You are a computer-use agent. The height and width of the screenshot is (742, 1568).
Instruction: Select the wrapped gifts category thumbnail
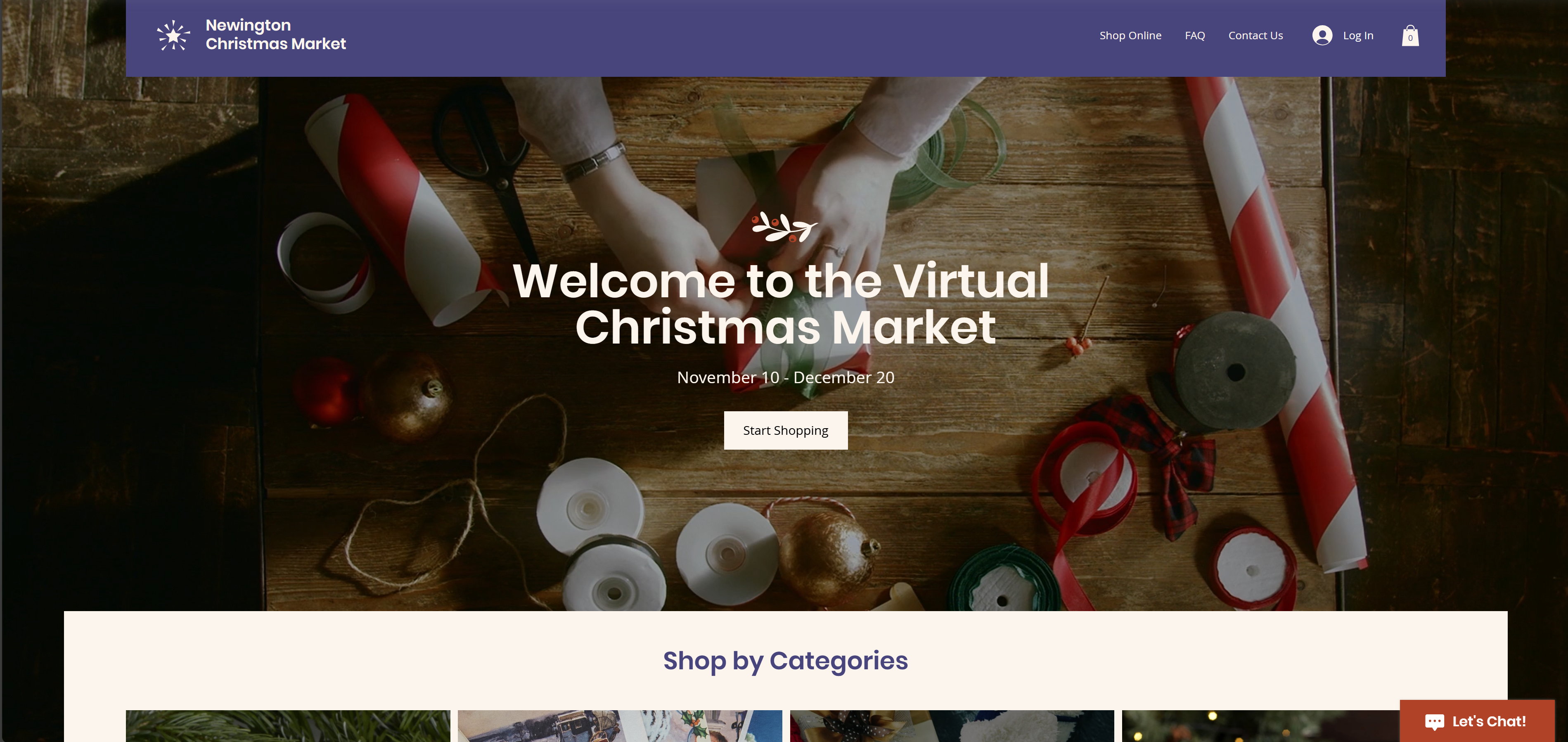952,726
